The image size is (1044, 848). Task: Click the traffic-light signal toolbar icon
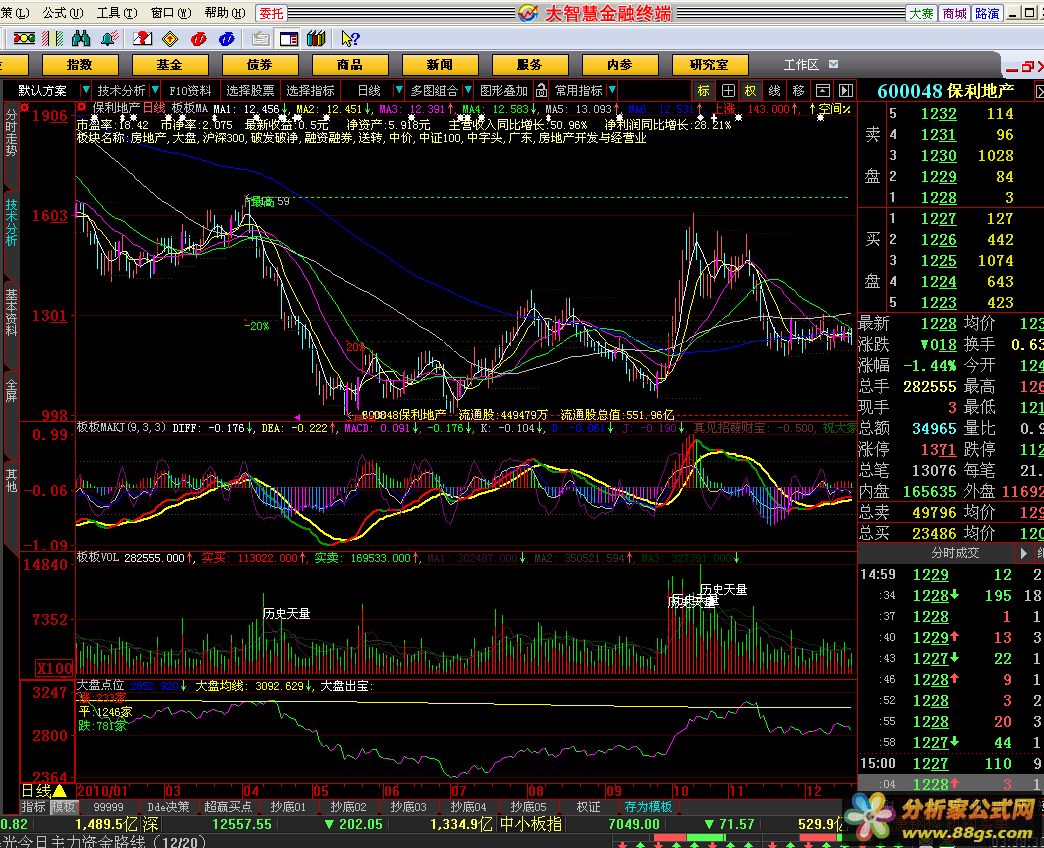click(24, 39)
